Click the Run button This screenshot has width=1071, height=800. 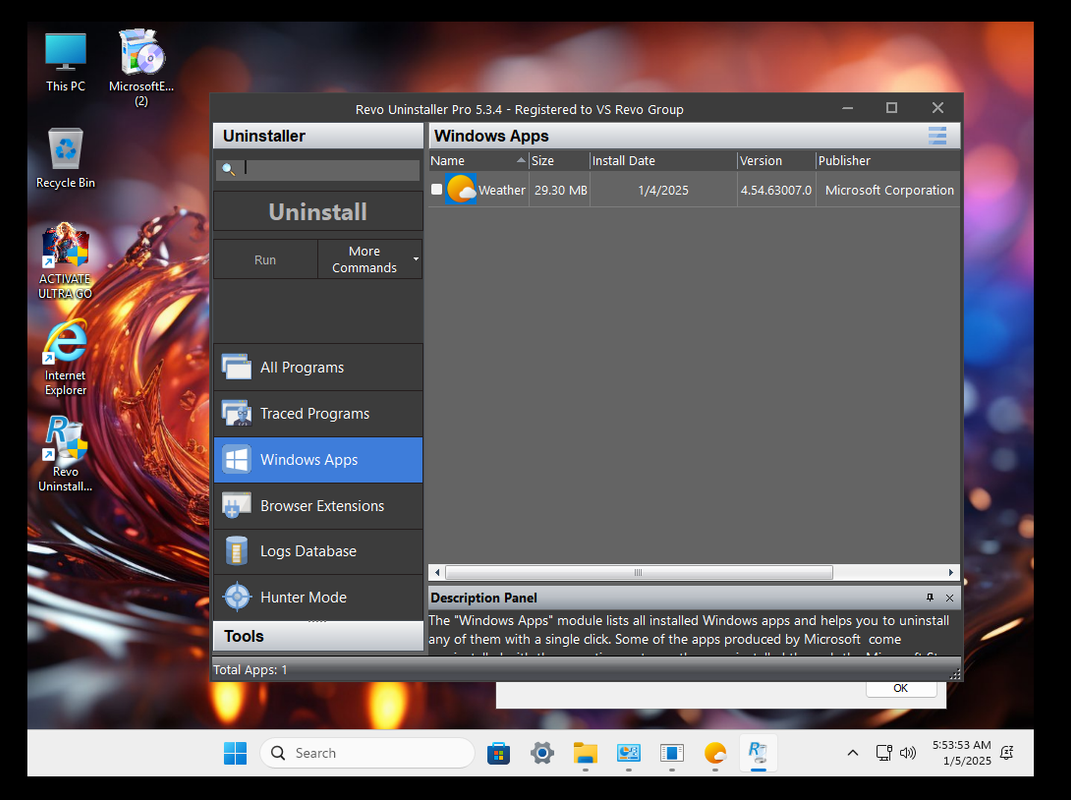click(265, 260)
